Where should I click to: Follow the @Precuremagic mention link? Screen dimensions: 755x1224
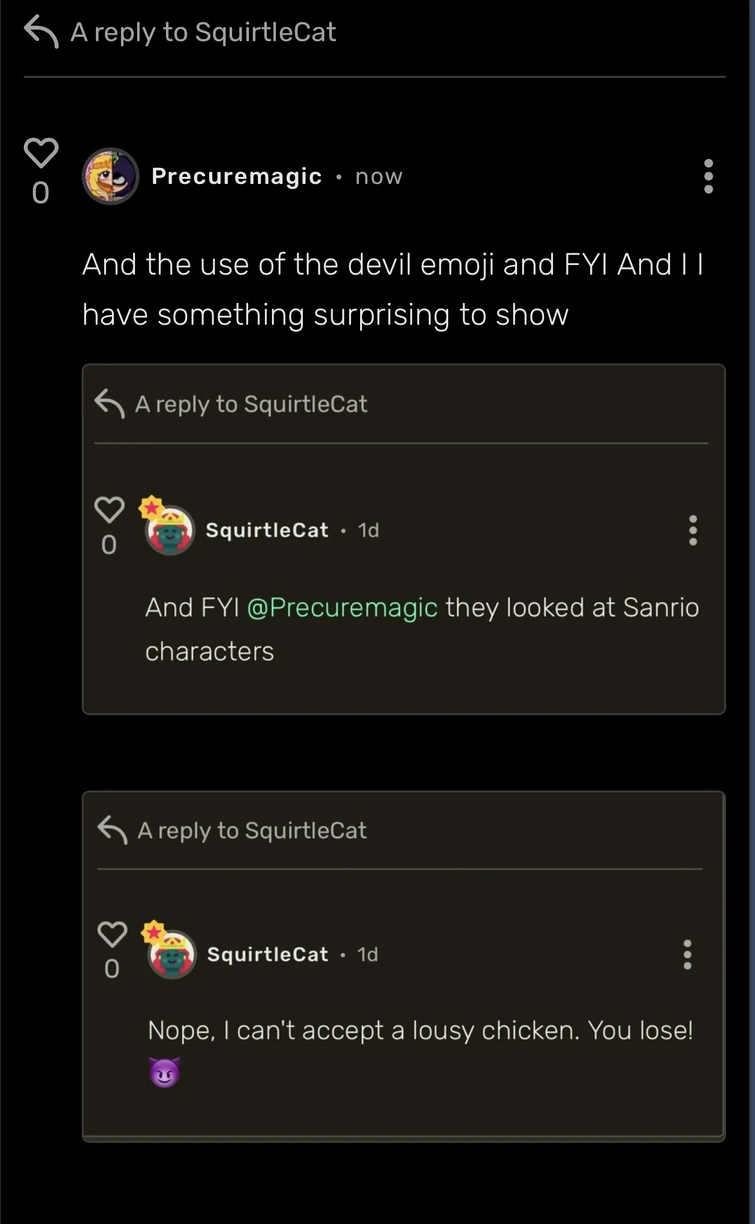click(342, 607)
